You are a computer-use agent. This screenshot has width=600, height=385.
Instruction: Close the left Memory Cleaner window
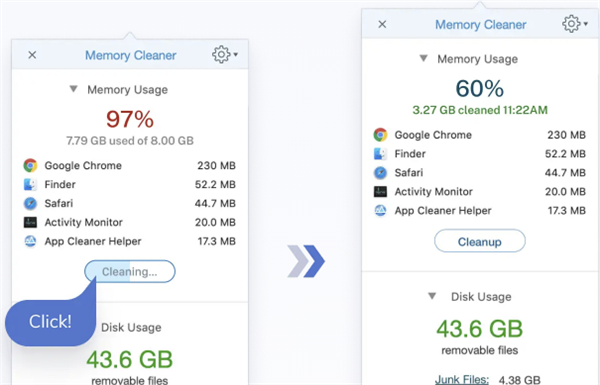(x=32, y=55)
